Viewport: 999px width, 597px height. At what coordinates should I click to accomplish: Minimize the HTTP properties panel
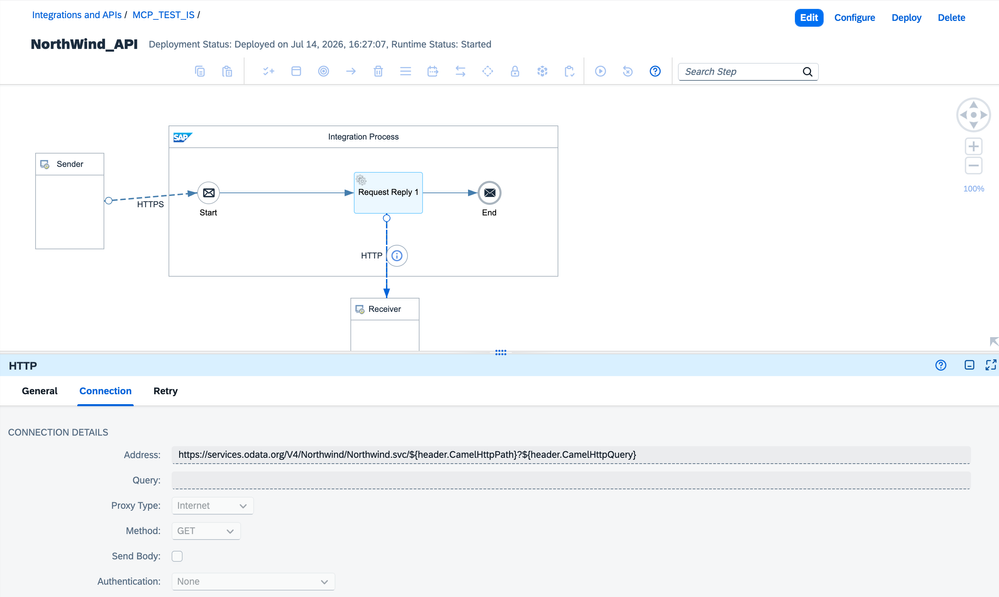(x=969, y=365)
